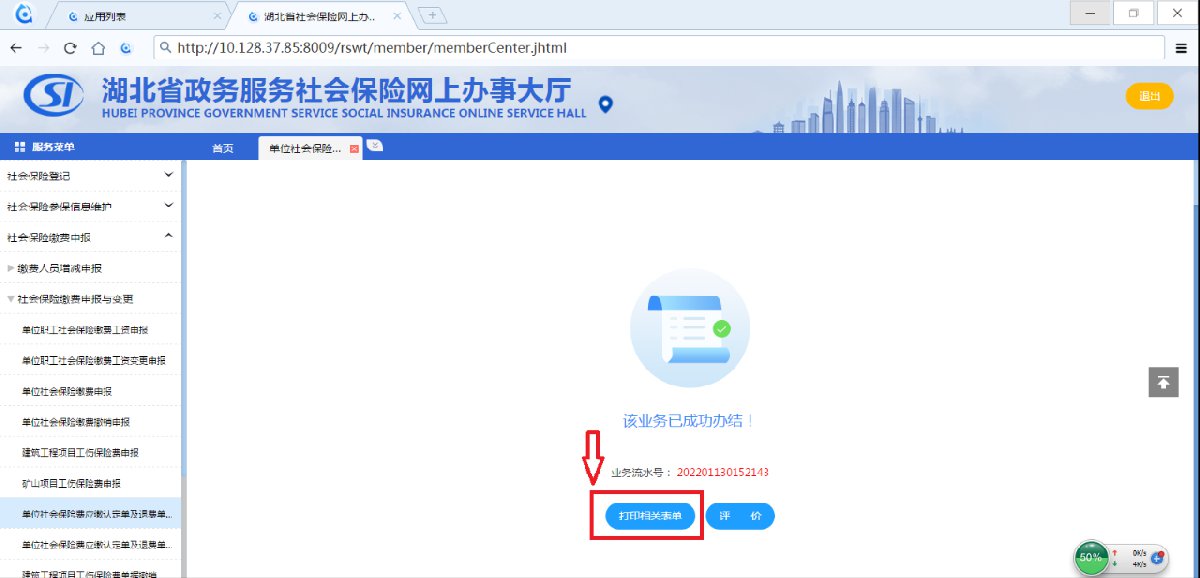Click the search magnifier icon in address bar
This screenshot has width=1200, height=578.
click(x=165, y=47)
